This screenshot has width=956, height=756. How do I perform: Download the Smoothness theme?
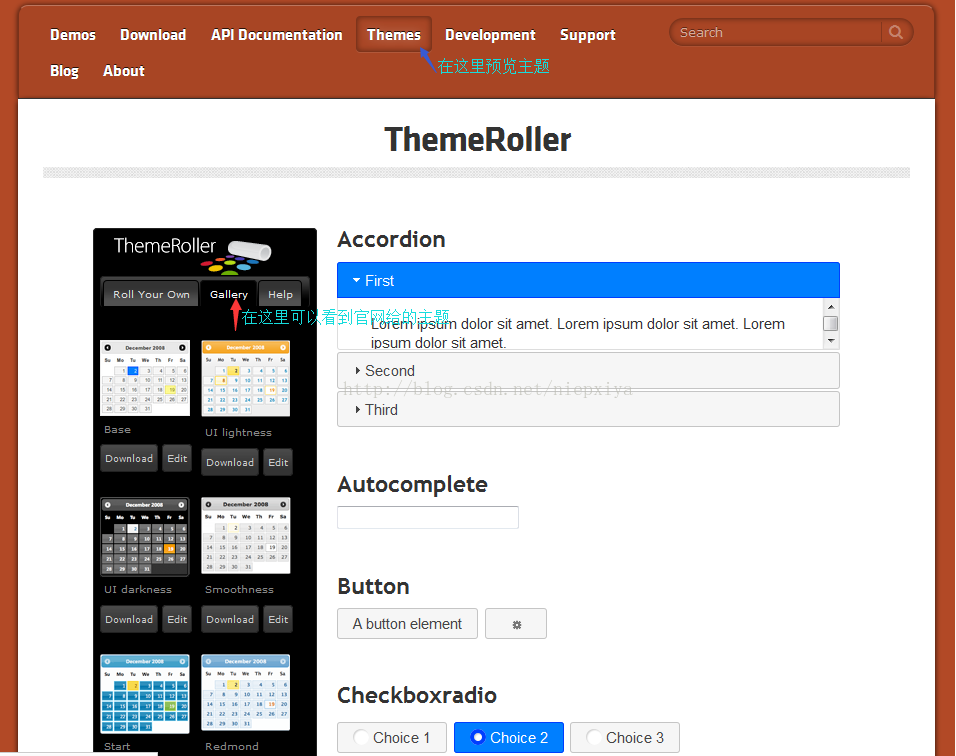tap(230, 619)
